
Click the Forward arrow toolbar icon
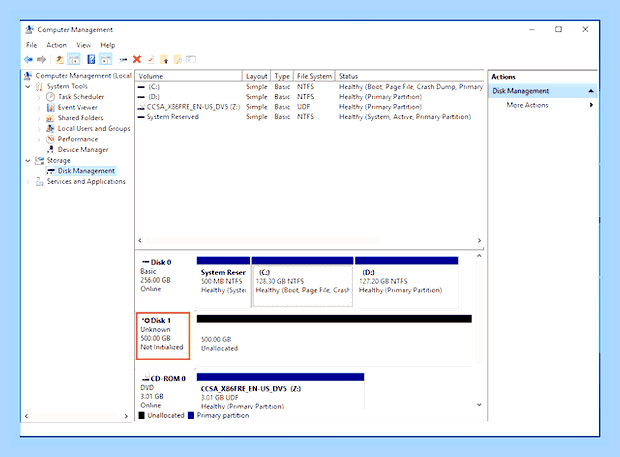(42, 60)
